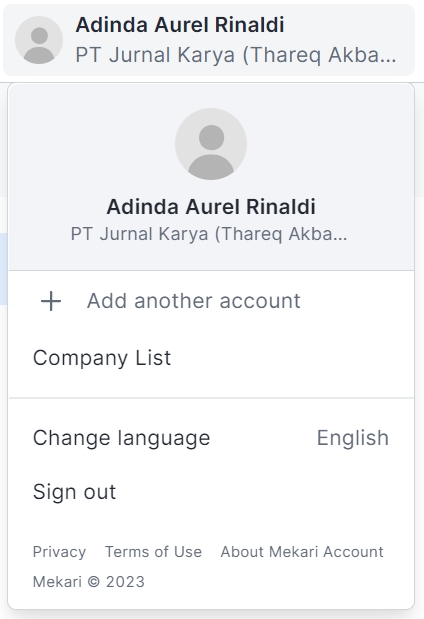Click the plus icon for adding account
The image size is (424, 619).
tap(51, 301)
